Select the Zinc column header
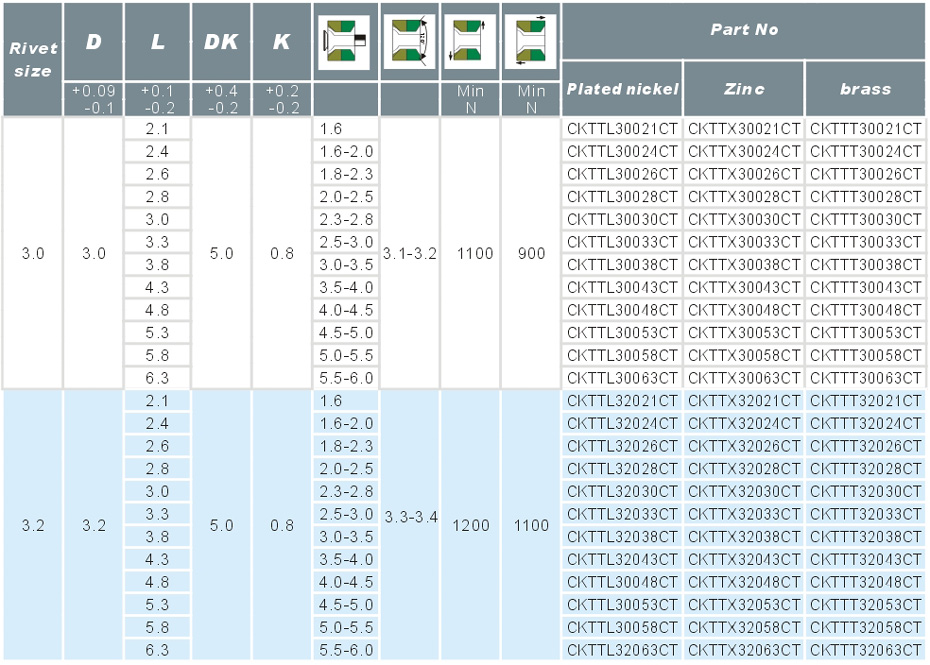The width and height of the screenshot is (930, 665). coord(743,89)
